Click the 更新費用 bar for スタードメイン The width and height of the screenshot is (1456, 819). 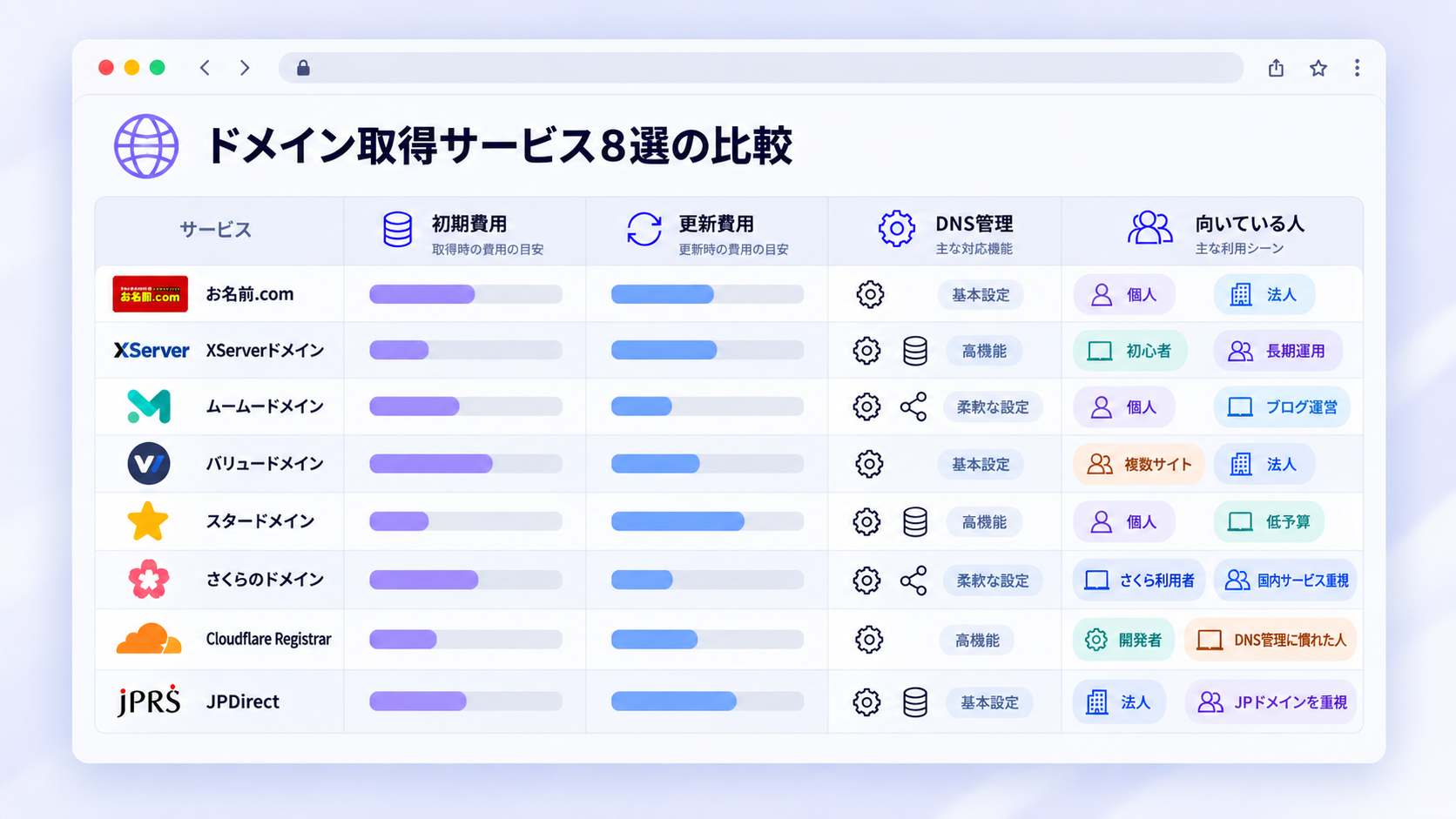pos(707,521)
